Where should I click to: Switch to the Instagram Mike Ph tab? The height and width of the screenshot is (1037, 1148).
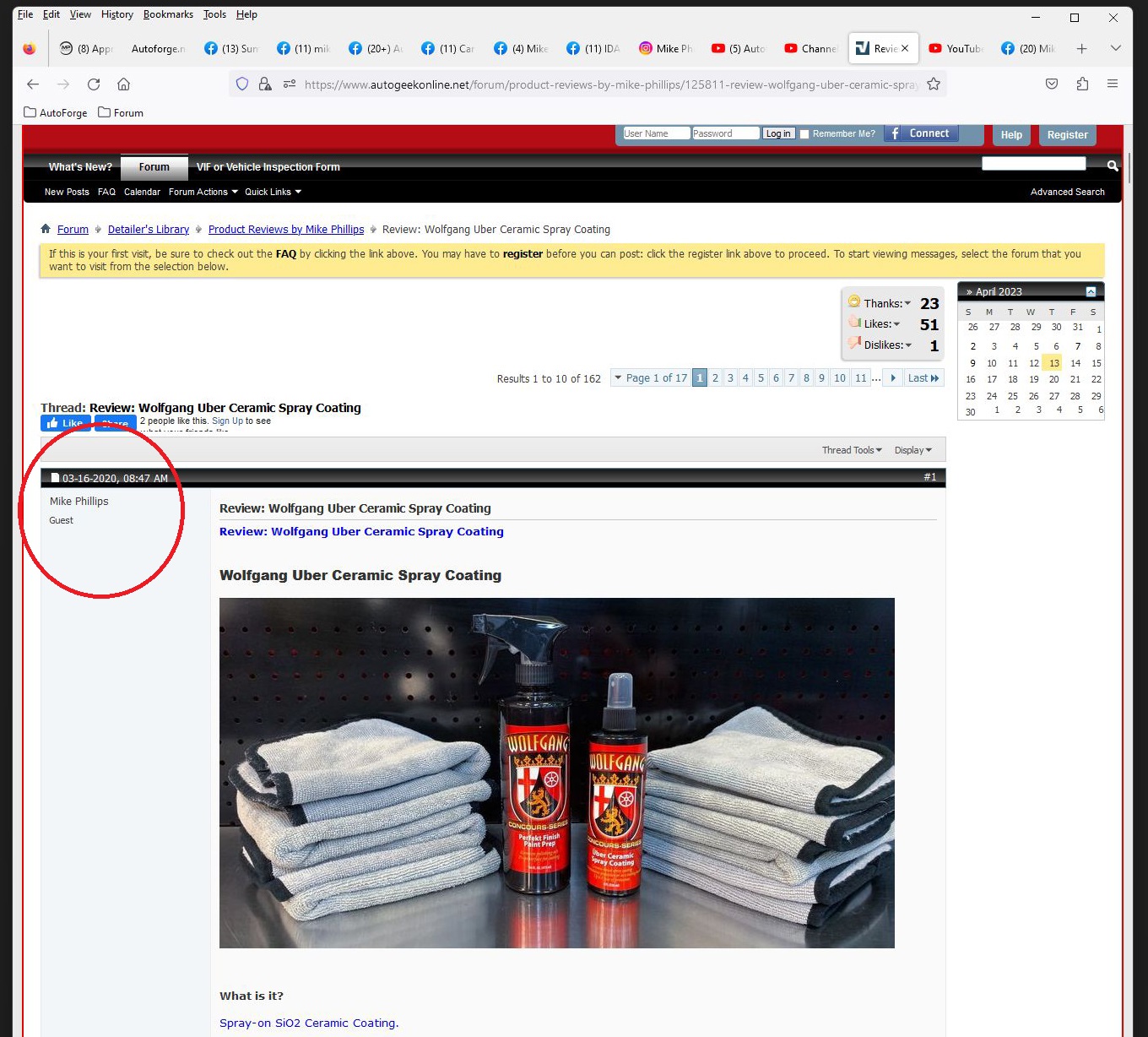[x=665, y=48]
